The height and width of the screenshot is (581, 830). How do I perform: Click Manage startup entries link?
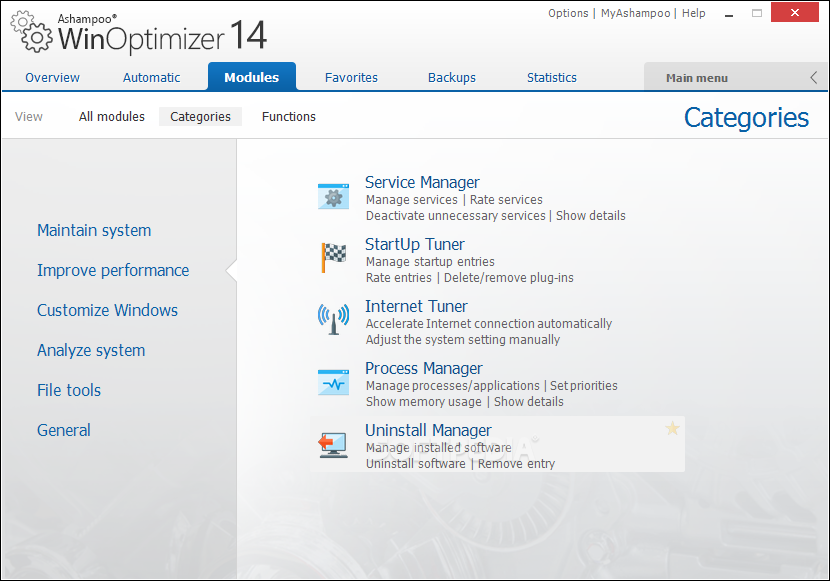click(x=430, y=261)
